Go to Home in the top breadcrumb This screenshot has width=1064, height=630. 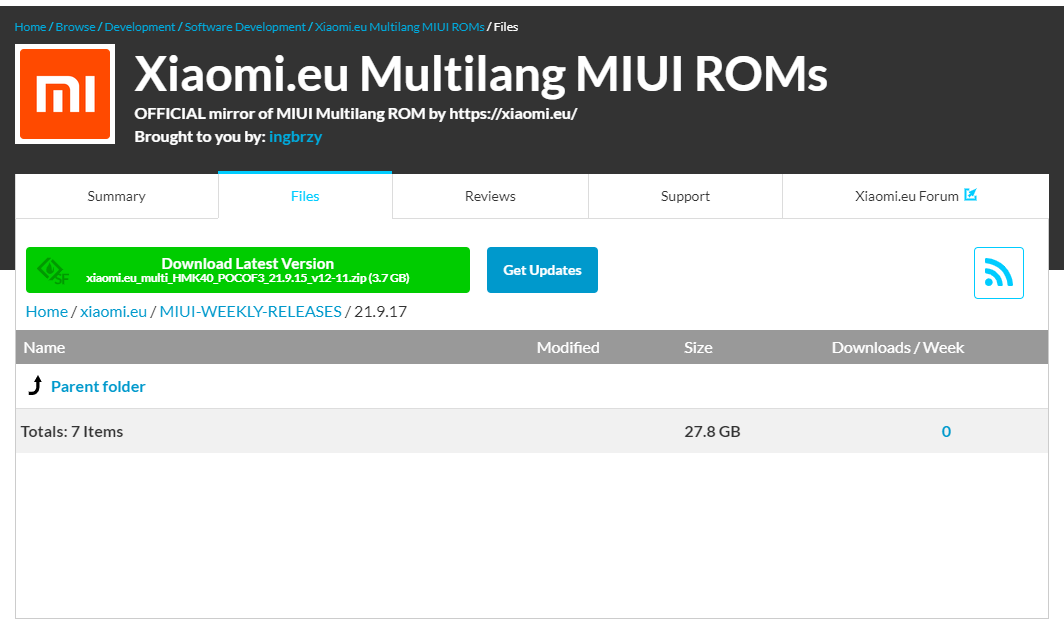click(x=31, y=26)
